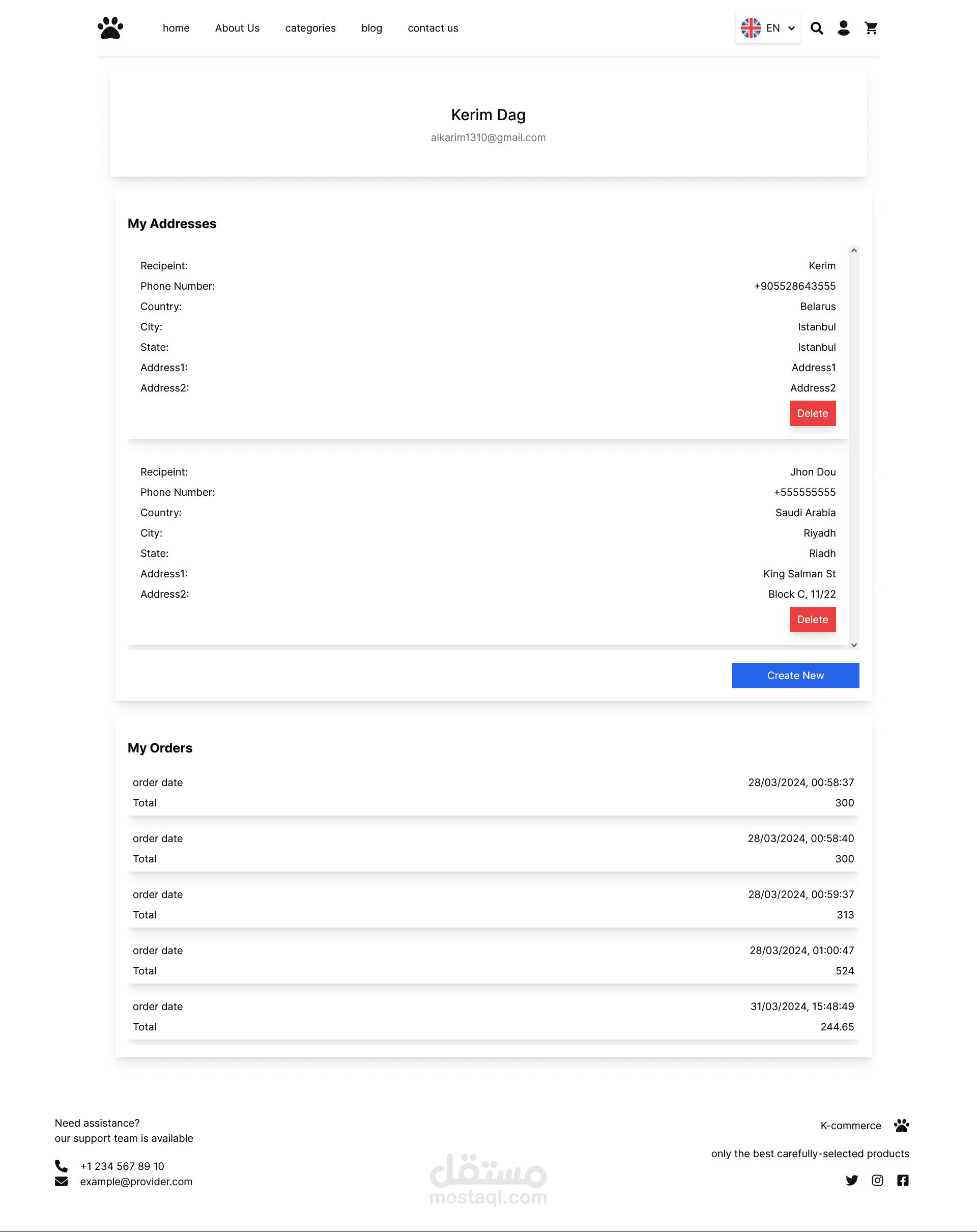
Task: Open the Instagram icon in footer
Action: [x=877, y=1180]
